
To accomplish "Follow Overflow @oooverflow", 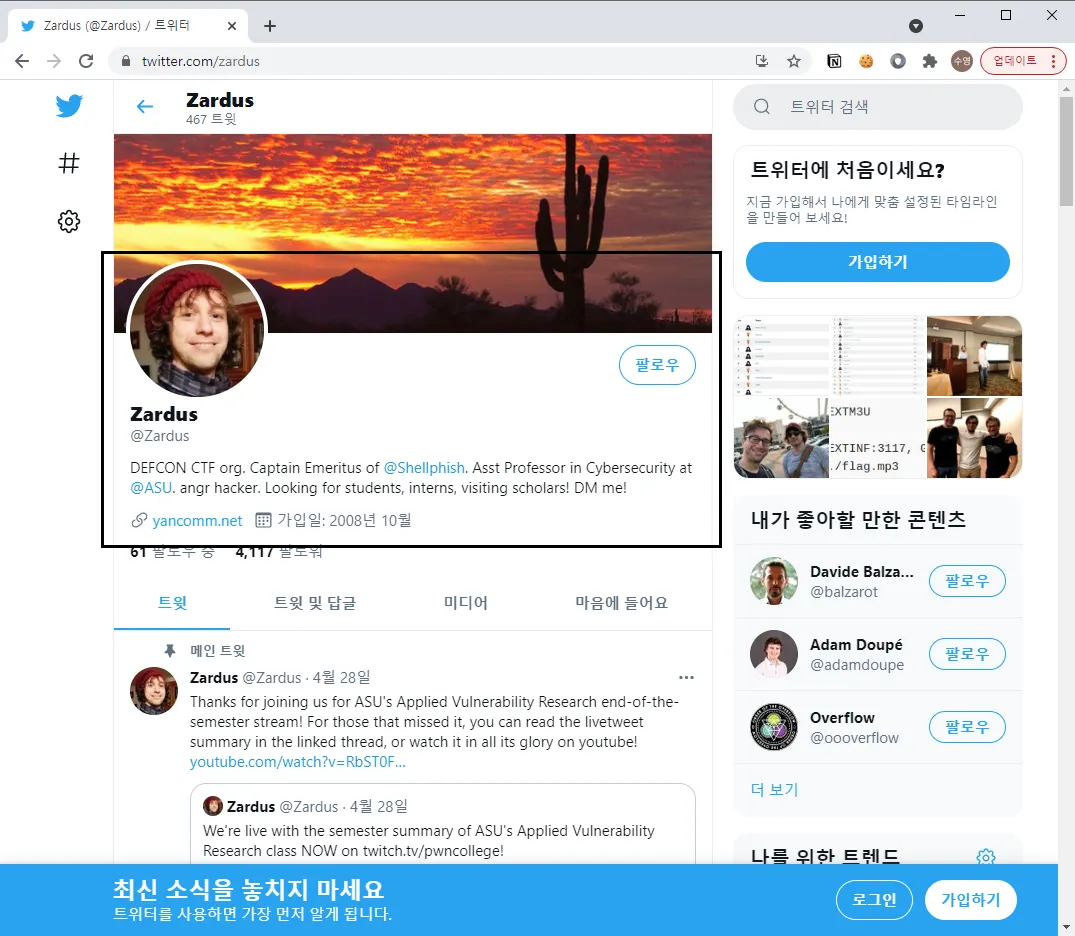I will coord(967,727).
